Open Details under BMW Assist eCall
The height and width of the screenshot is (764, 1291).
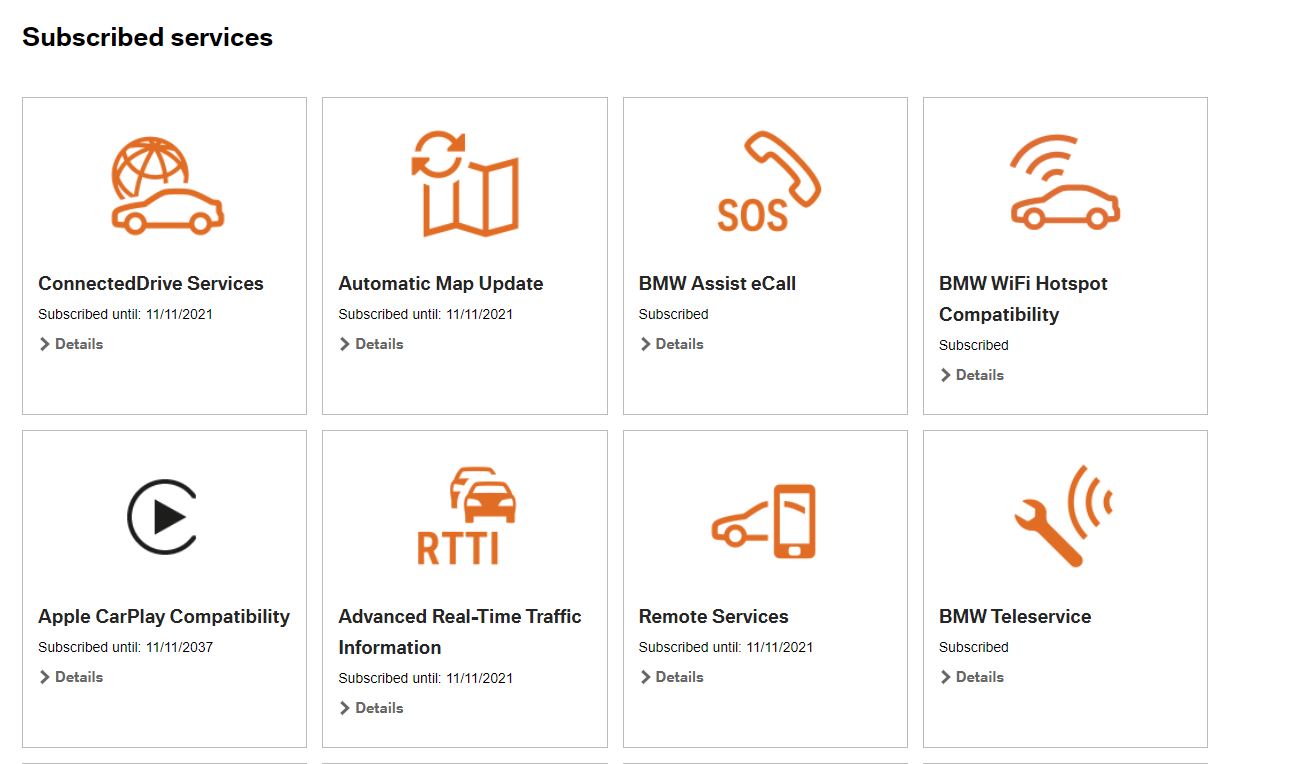[671, 344]
